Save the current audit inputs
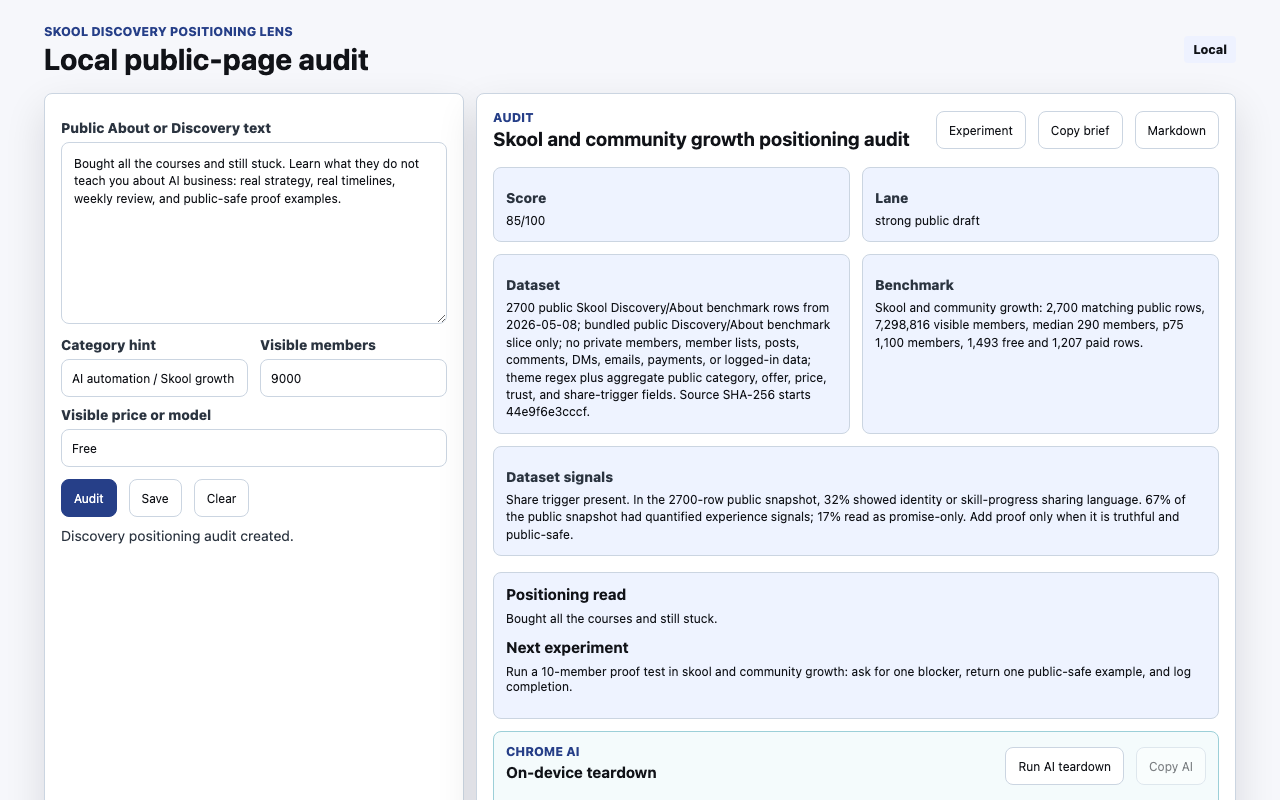 pyautogui.click(x=155, y=498)
